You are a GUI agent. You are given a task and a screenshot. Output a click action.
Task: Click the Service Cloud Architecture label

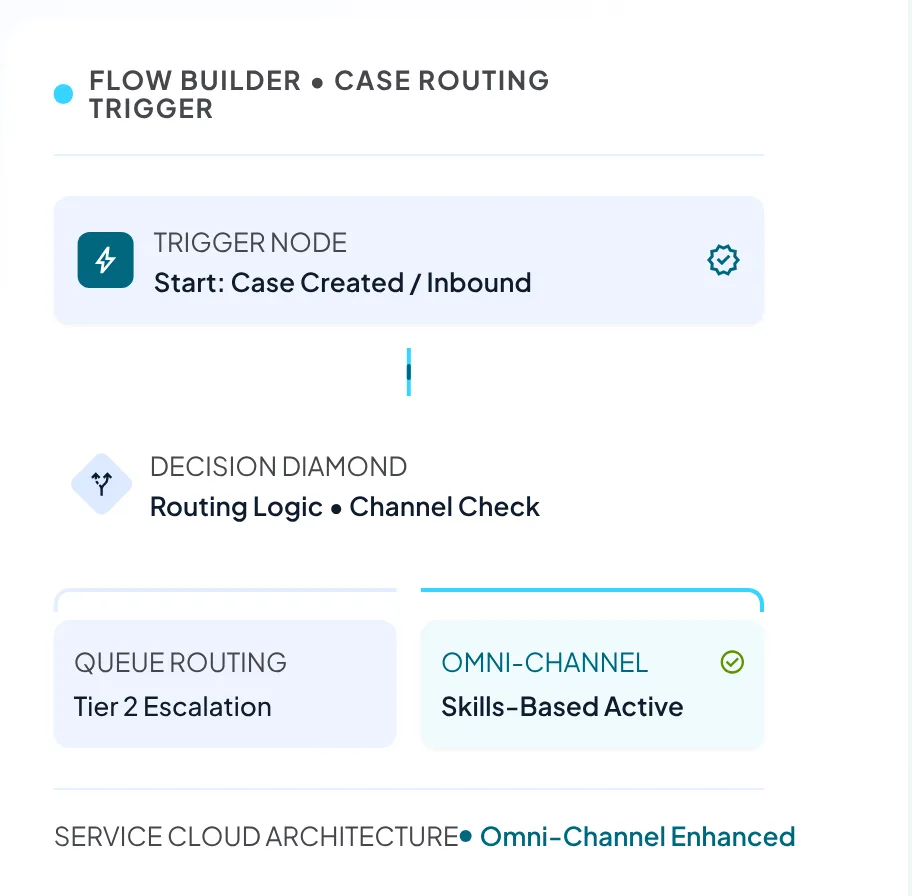(x=256, y=837)
